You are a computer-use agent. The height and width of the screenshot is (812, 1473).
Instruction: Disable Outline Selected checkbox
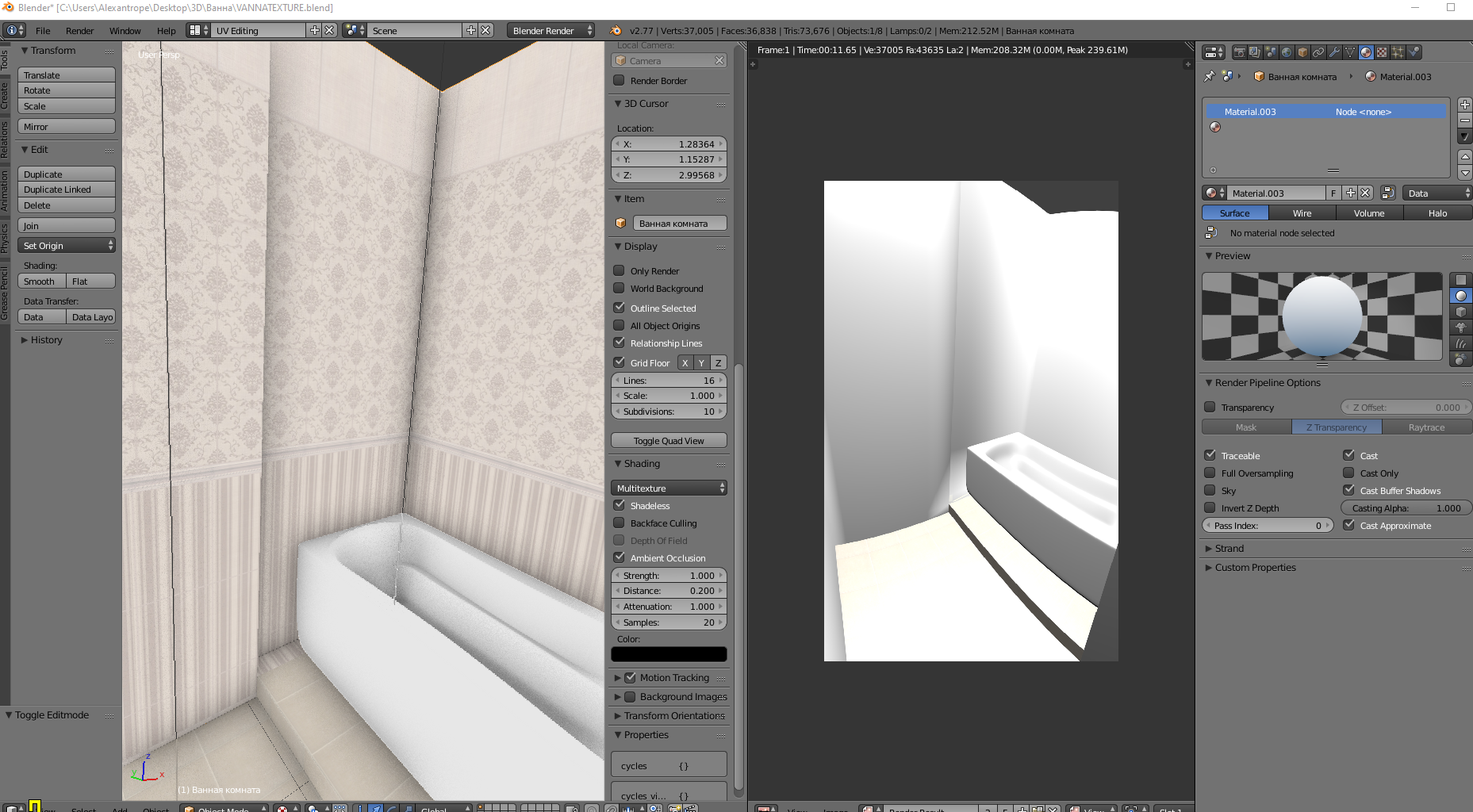pos(620,308)
